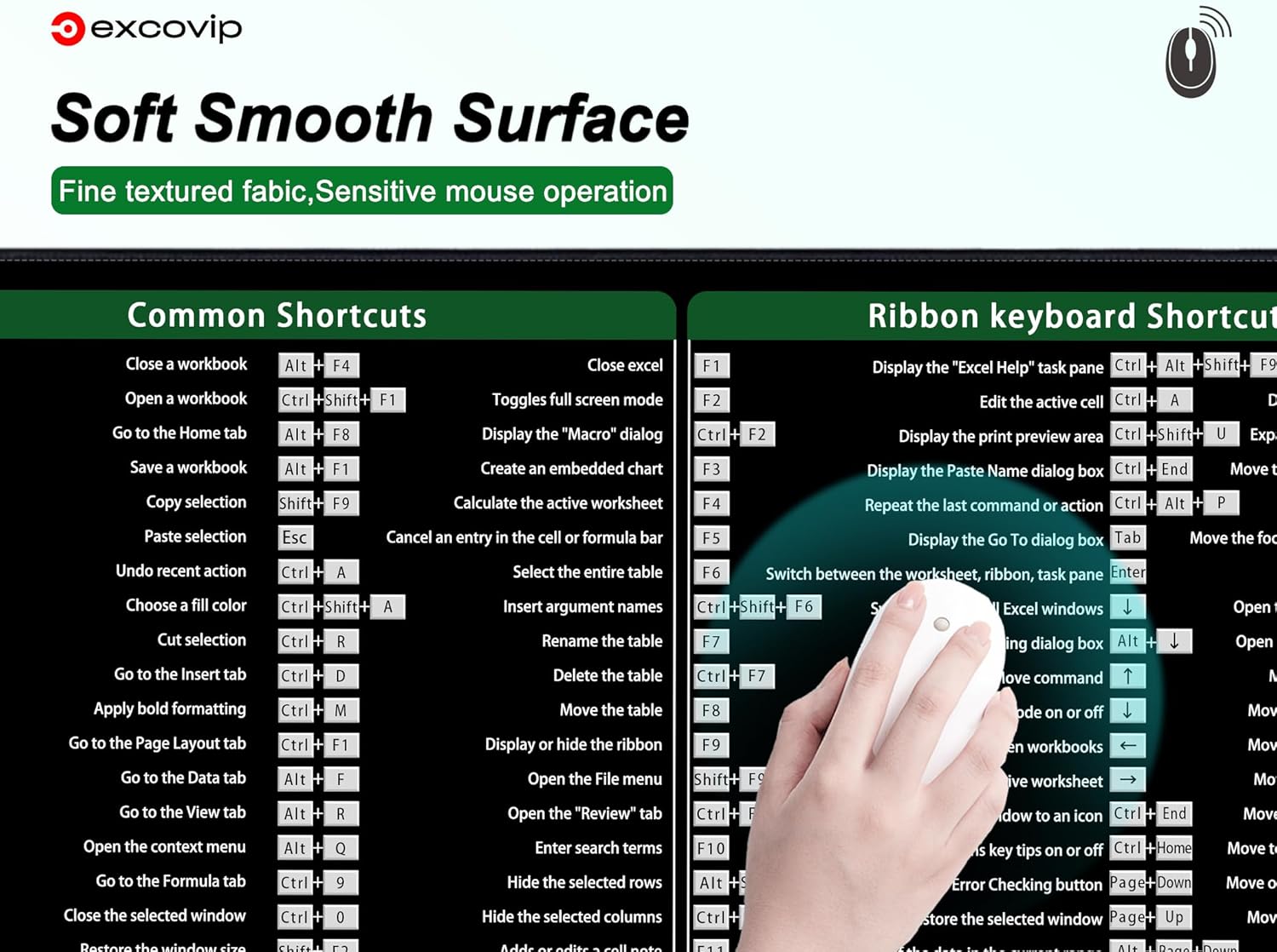The image size is (1277, 952).
Task: Click 'Open the File menu' label
Action: pos(595,779)
